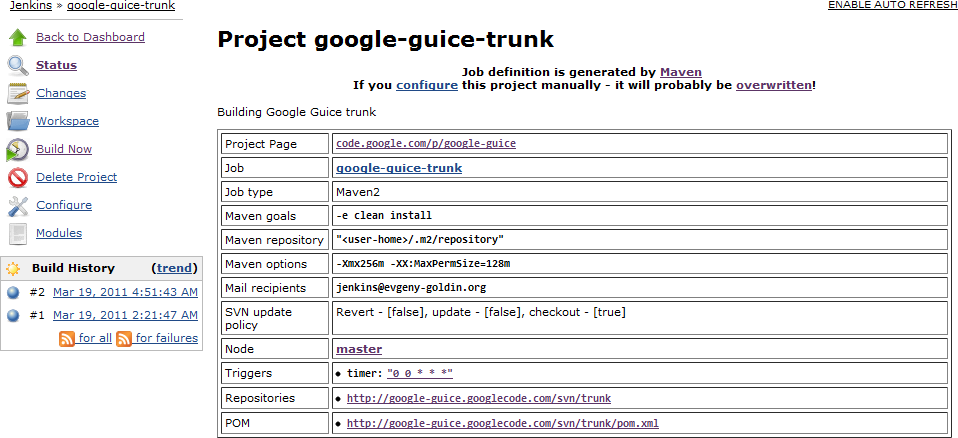The image size is (958, 438).
Task: Click the RSS icon next to 'for all'
Action: click(x=67, y=338)
